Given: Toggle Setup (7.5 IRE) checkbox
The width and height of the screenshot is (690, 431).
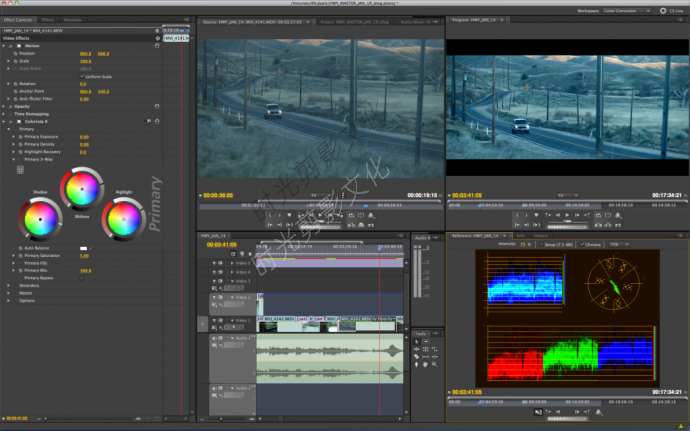Looking at the screenshot, I should coord(541,244).
